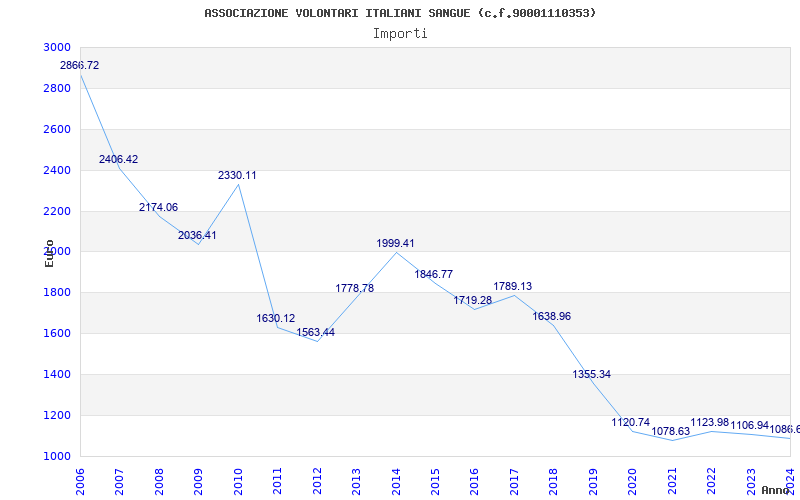Image resolution: width=800 pixels, height=500 pixels.
Task: Select the 1355.34 data label for 2019
Action: tap(591, 374)
